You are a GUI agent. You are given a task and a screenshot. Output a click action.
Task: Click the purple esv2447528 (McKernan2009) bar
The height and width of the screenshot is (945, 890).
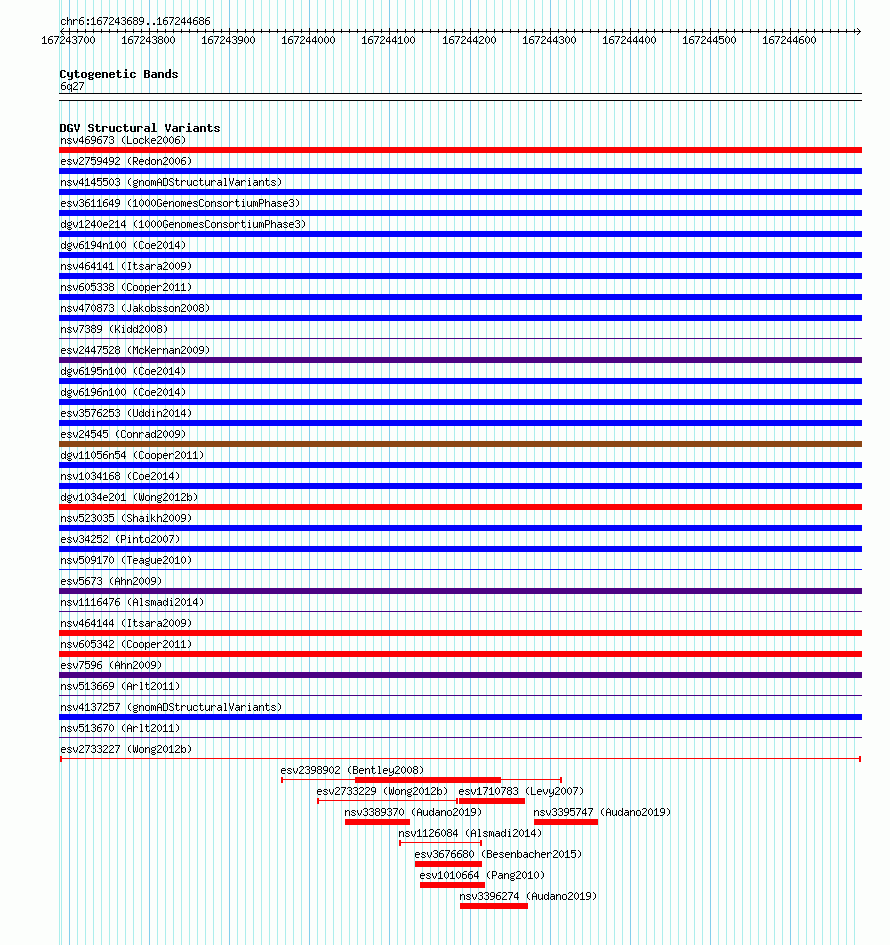460,360
